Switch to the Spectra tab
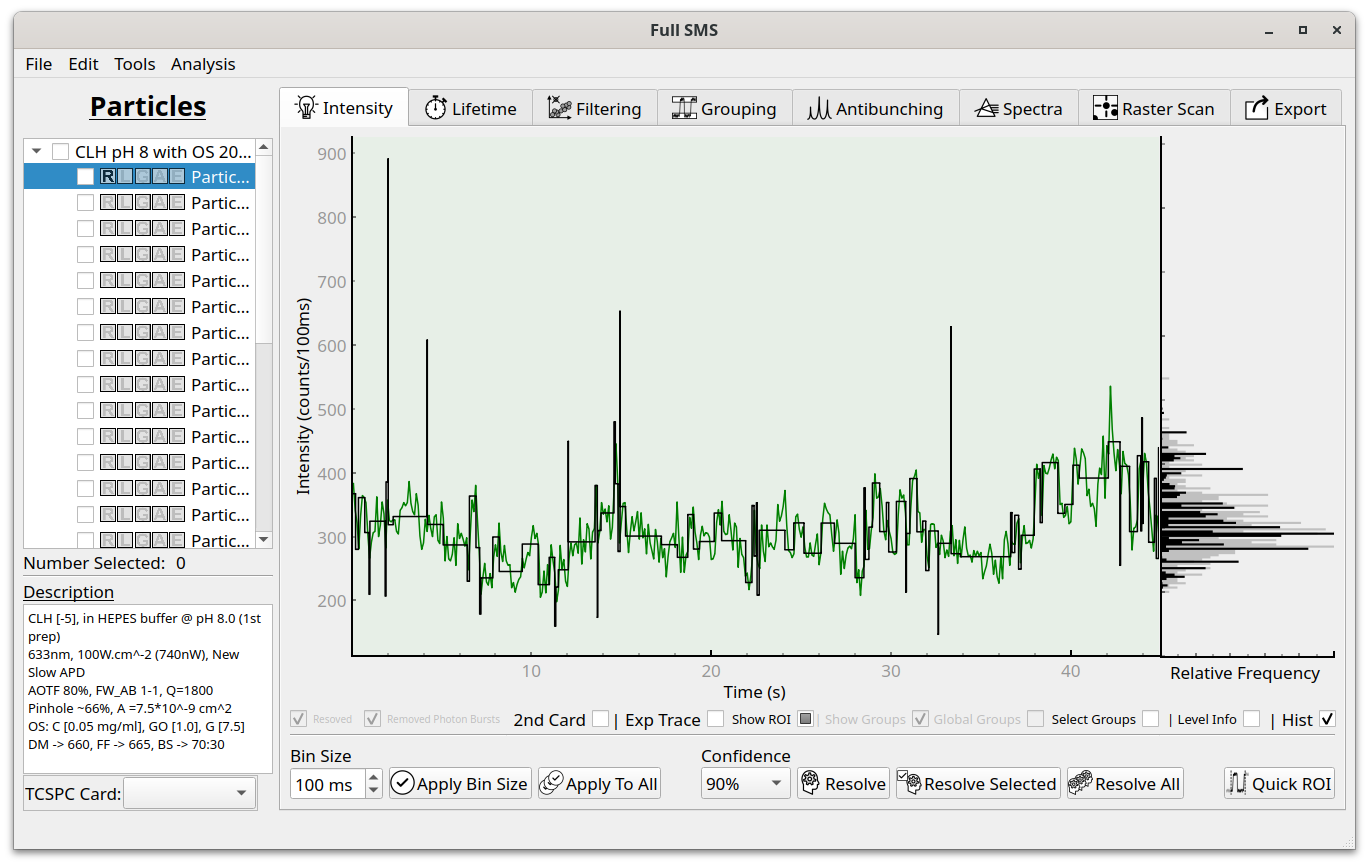The image size is (1369, 866). (x=1018, y=109)
